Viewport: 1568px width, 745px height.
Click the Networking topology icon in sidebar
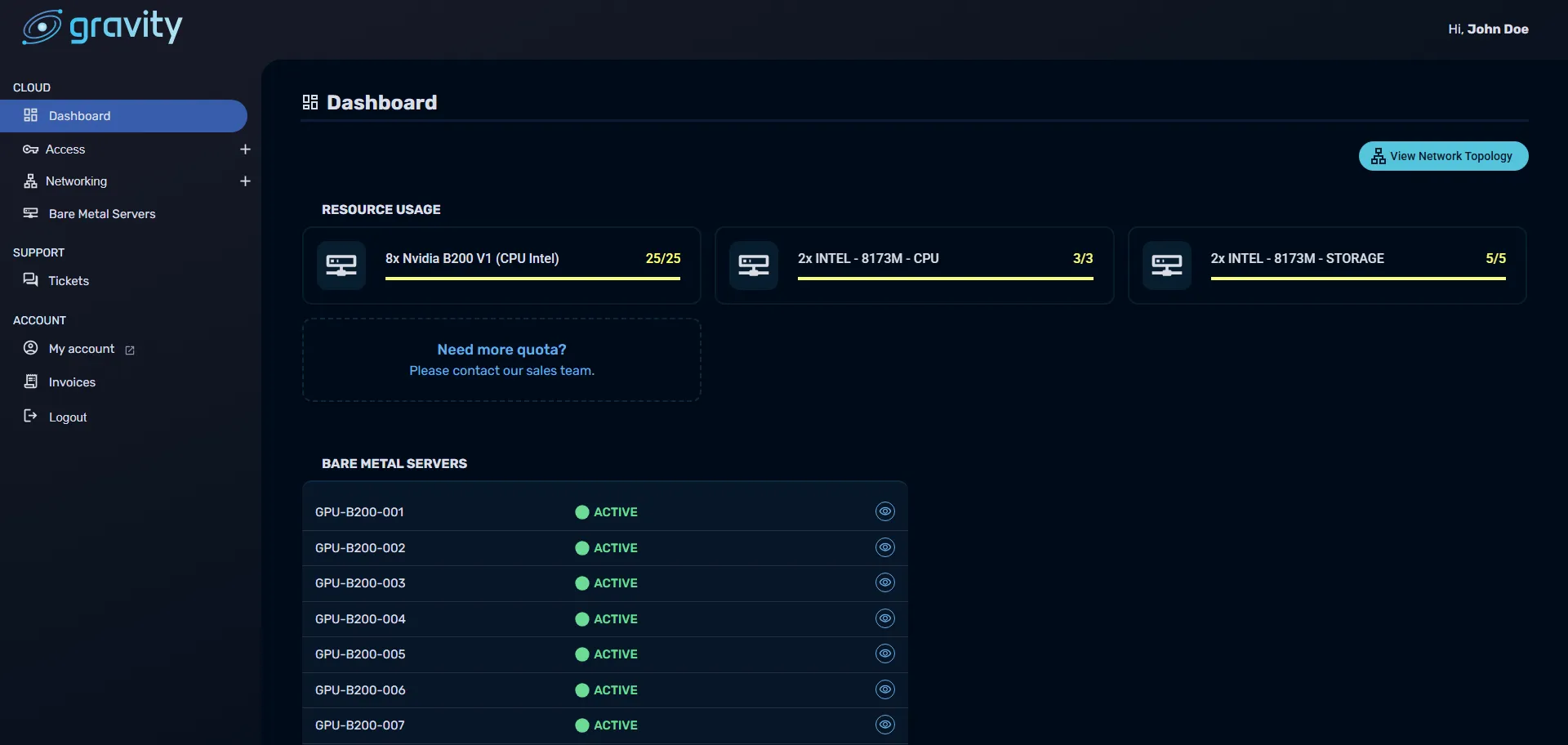tap(31, 181)
